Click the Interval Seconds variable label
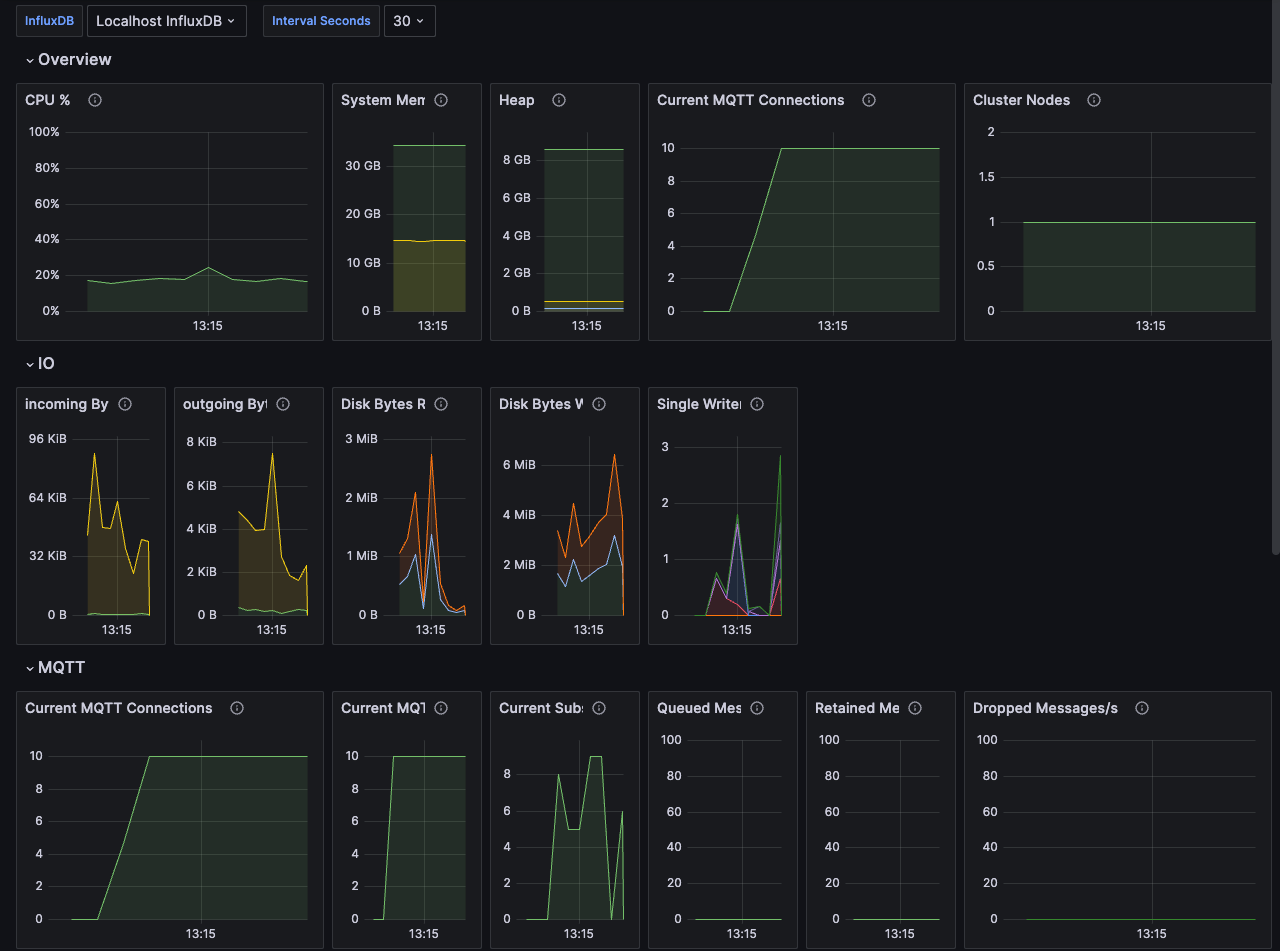This screenshot has height=951, width=1280. (x=322, y=21)
